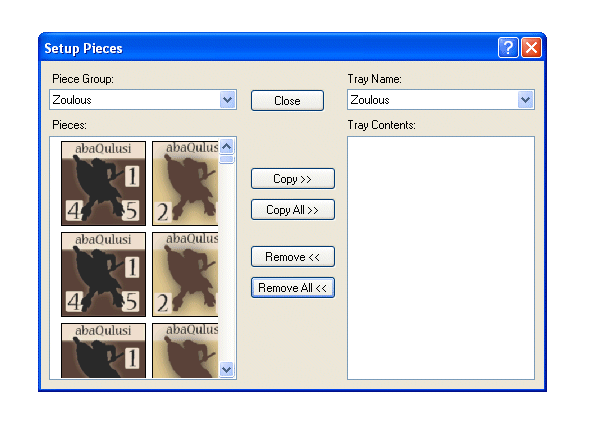Click the Piece Group Zoulous combo field
The height and width of the screenshot is (421, 589).
(143, 100)
